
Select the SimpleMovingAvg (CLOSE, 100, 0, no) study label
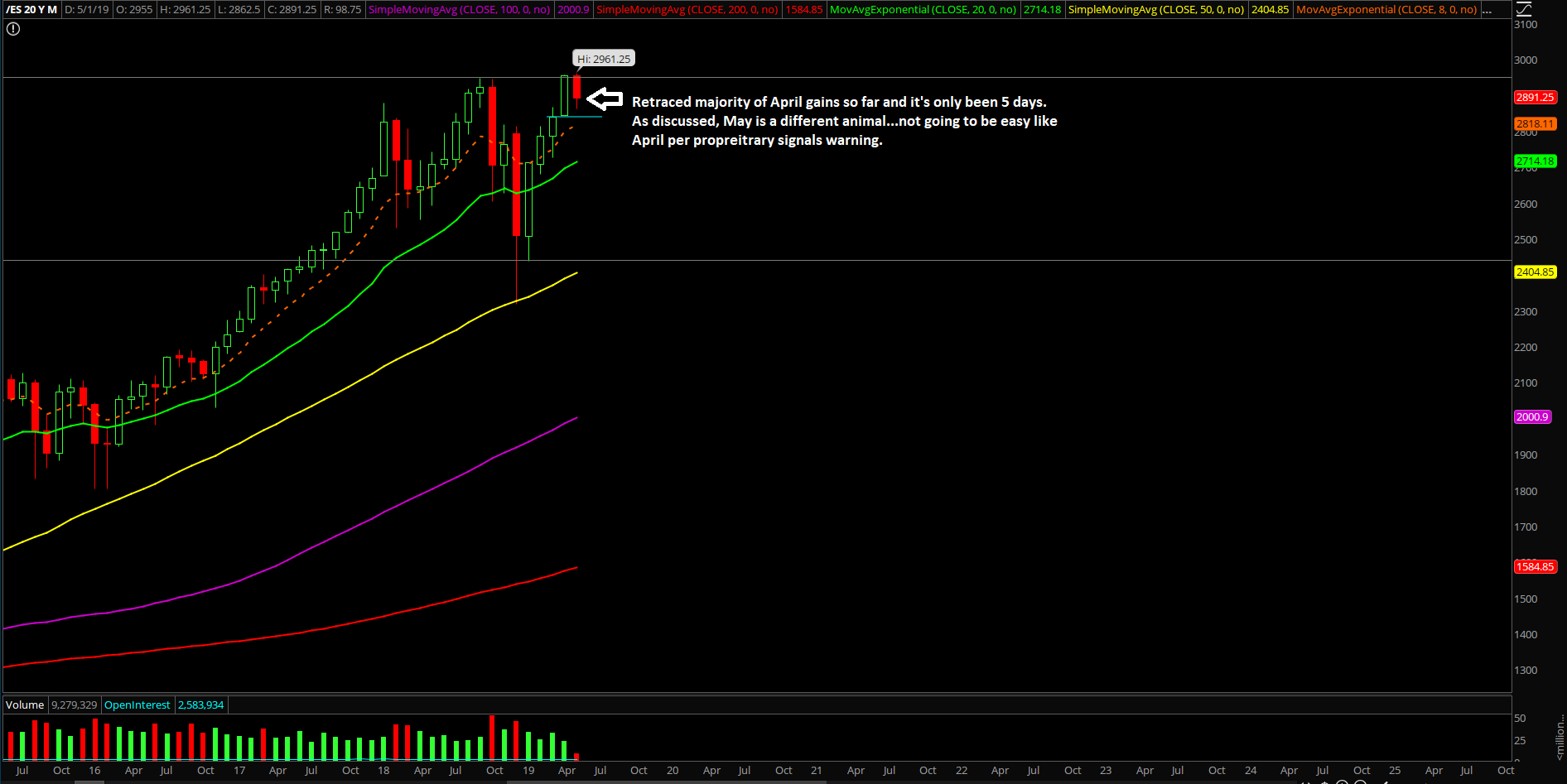[459, 10]
